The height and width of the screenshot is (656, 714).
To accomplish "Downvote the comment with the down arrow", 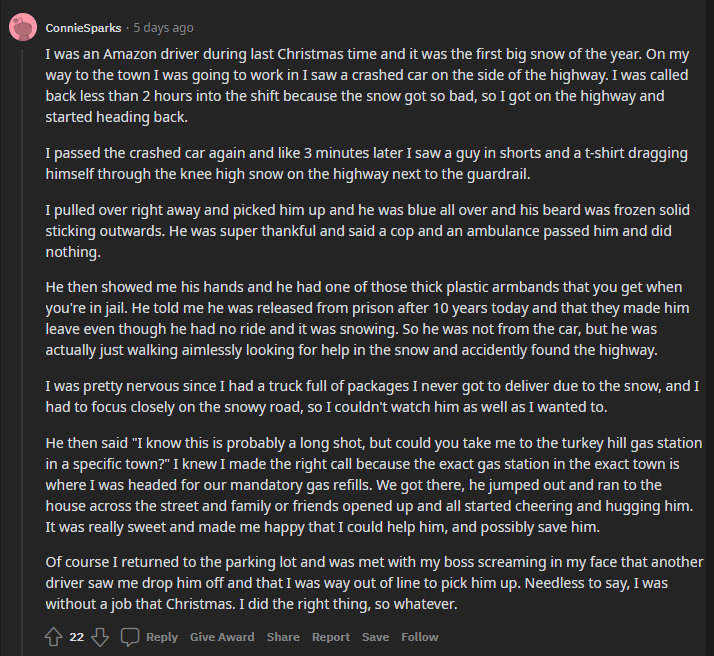I will point(100,636).
